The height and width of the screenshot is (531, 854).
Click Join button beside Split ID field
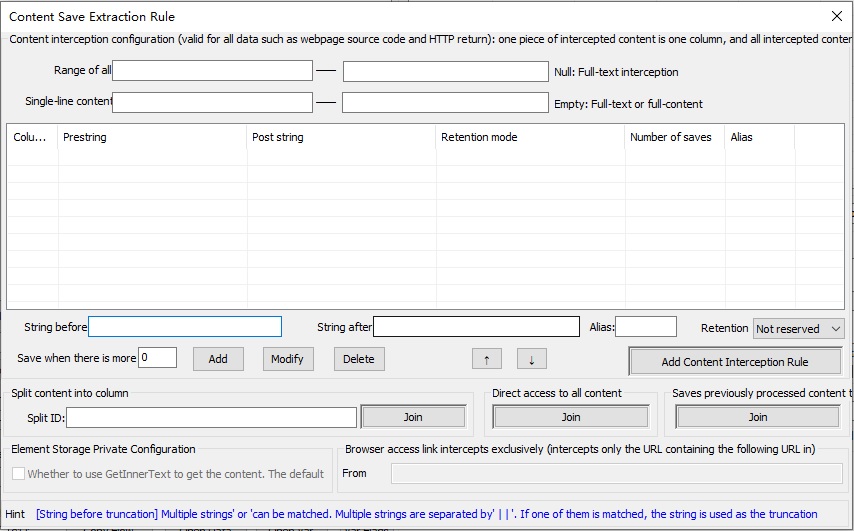(x=413, y=417)
